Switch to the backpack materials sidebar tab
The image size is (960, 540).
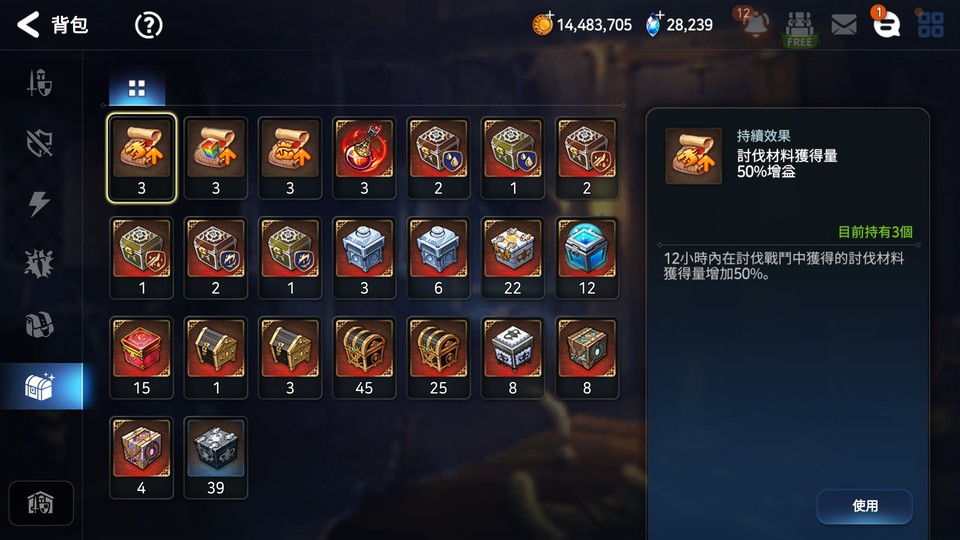tap(40, 324)
